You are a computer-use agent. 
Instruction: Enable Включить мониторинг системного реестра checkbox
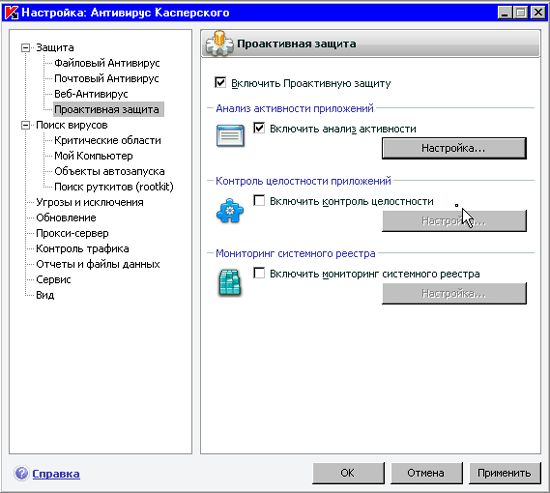(259, 273)
